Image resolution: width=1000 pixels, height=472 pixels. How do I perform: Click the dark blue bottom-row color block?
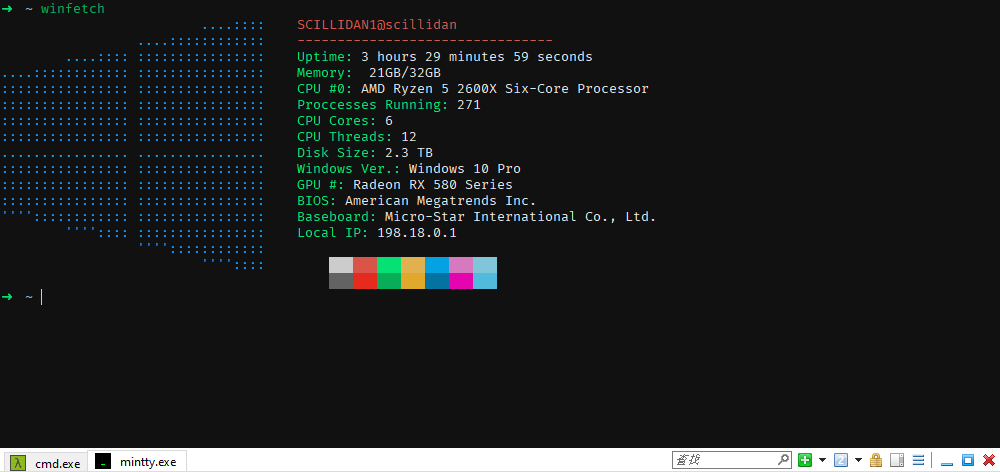pos(437,281)
